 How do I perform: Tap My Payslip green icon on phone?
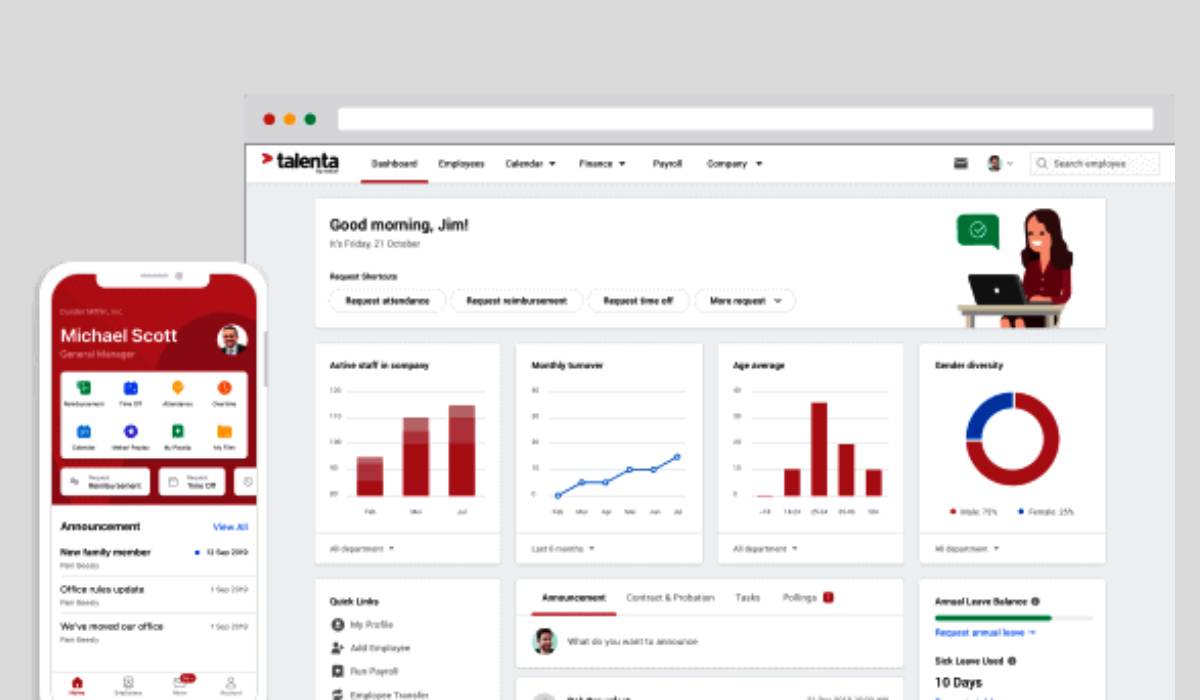coord(177,431)
